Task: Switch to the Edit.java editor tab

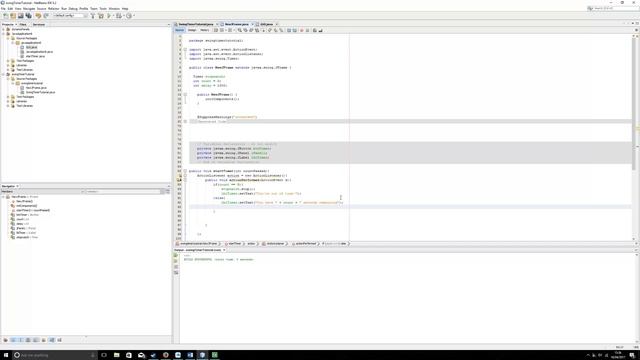Action: point(266,24)
